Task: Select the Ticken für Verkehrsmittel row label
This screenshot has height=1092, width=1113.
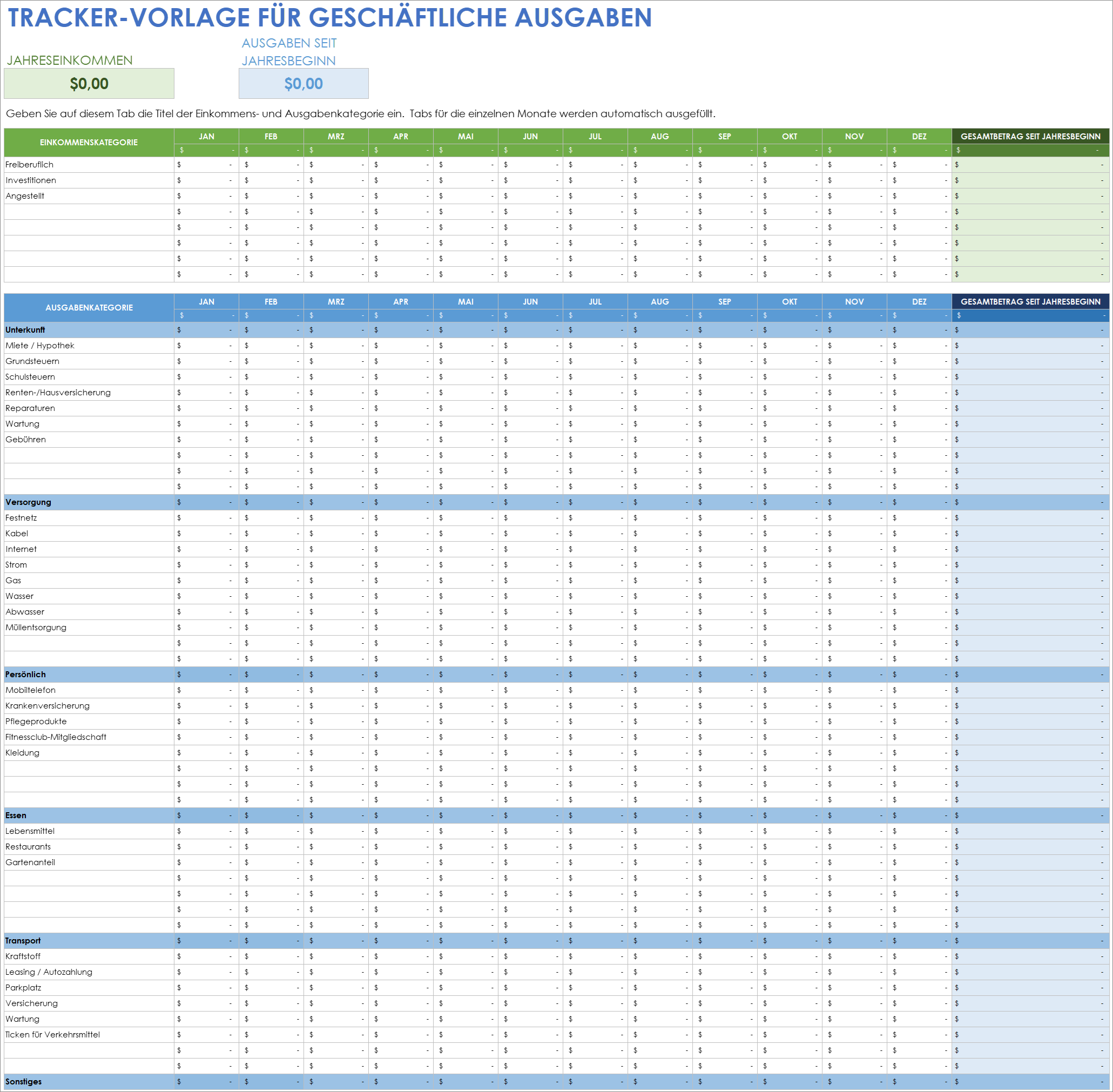Action: (89, 1035)
